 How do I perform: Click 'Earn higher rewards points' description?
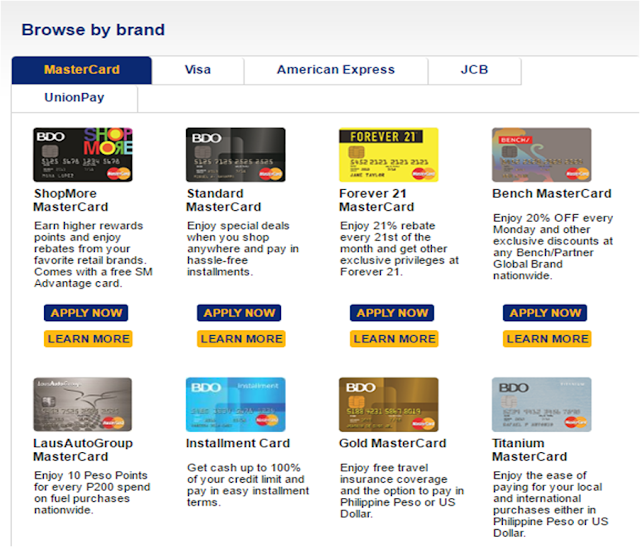pos(93,255)
